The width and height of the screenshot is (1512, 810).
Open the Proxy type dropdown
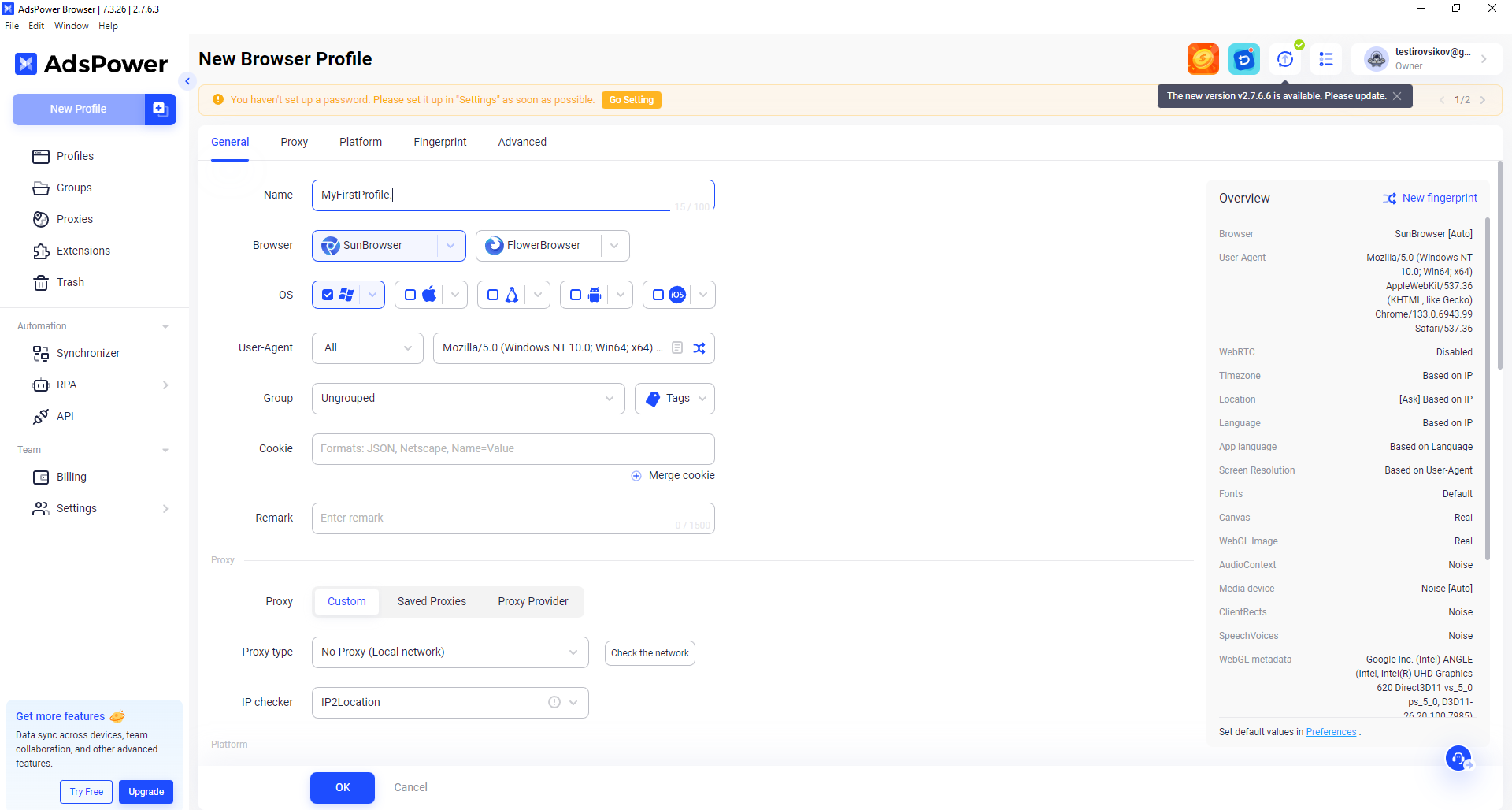450,652
